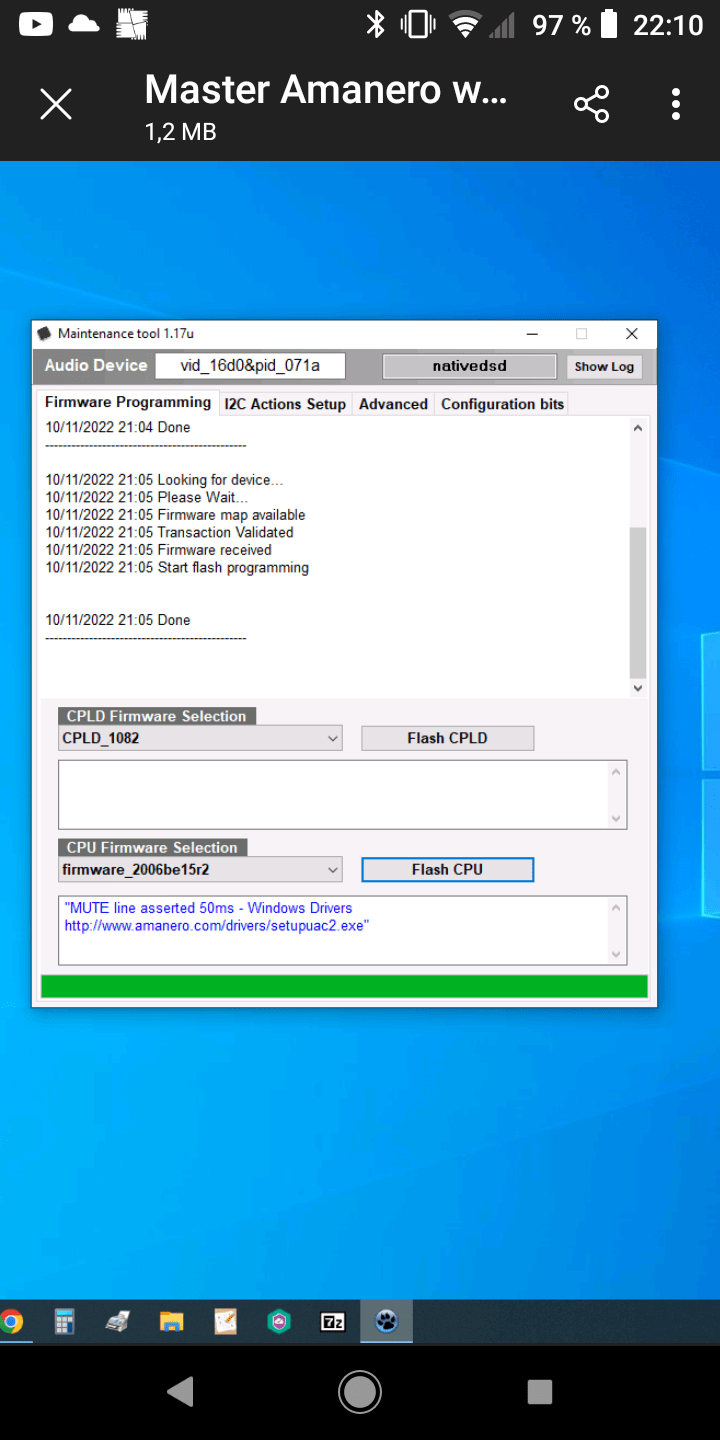
Task: Click the "Please Wait..." log line
Action: [147, 498]
